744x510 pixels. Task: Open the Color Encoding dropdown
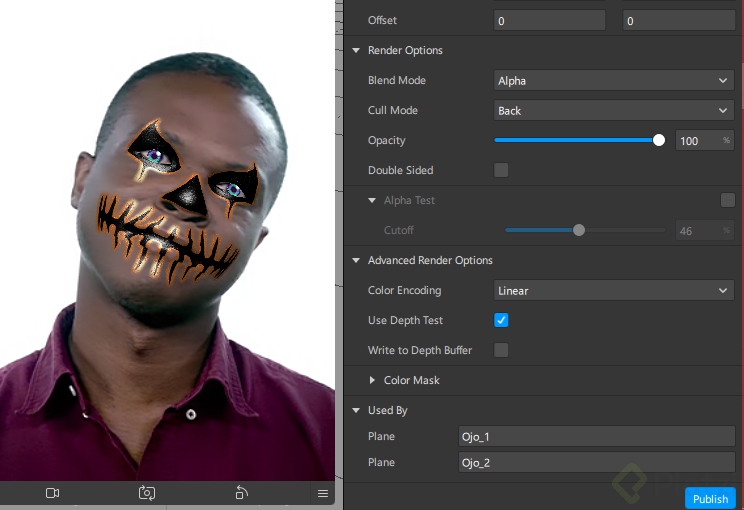pyautogui.click(x=614, y=290)
